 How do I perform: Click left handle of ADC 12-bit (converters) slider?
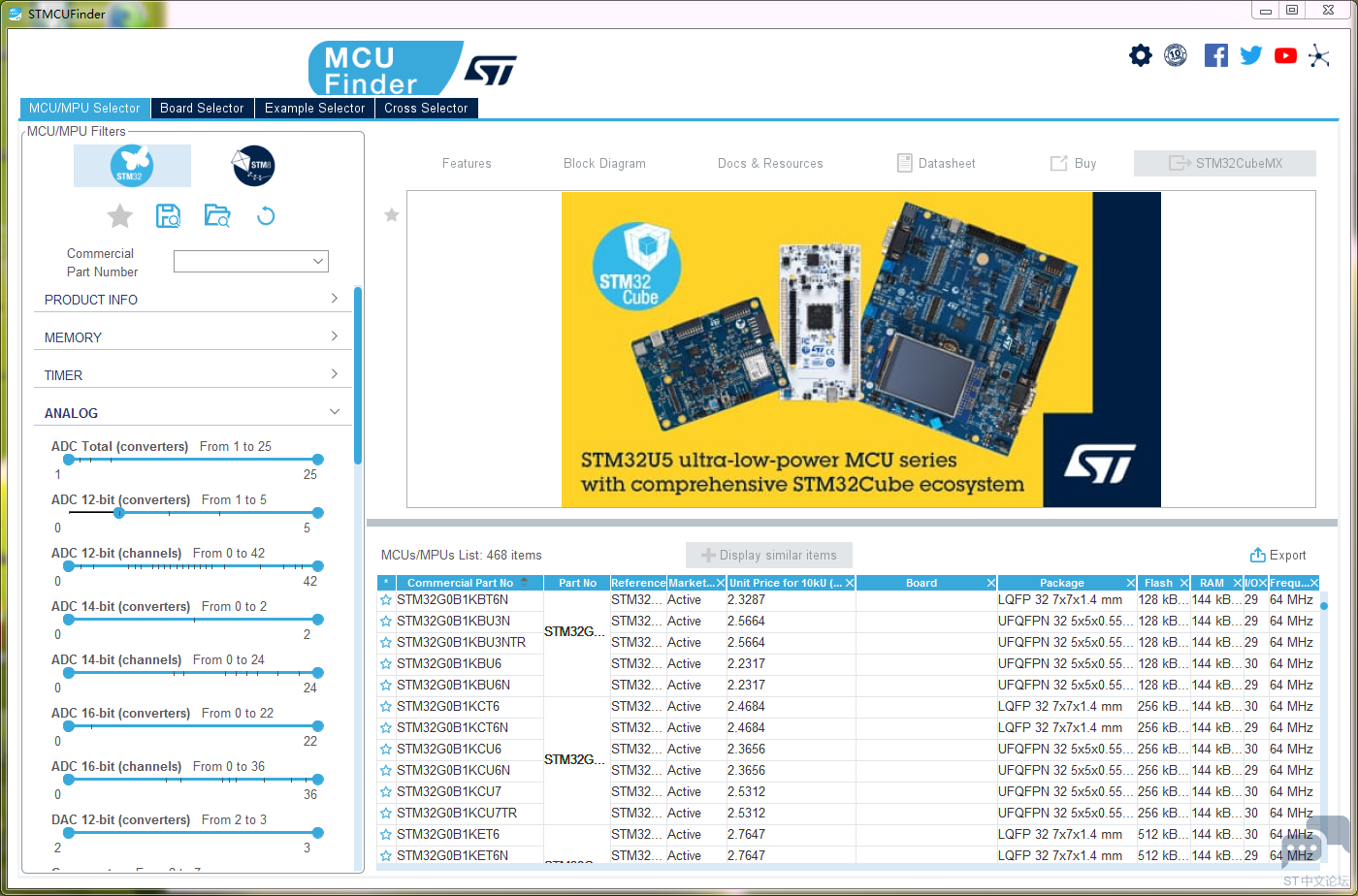click(119, 513)
